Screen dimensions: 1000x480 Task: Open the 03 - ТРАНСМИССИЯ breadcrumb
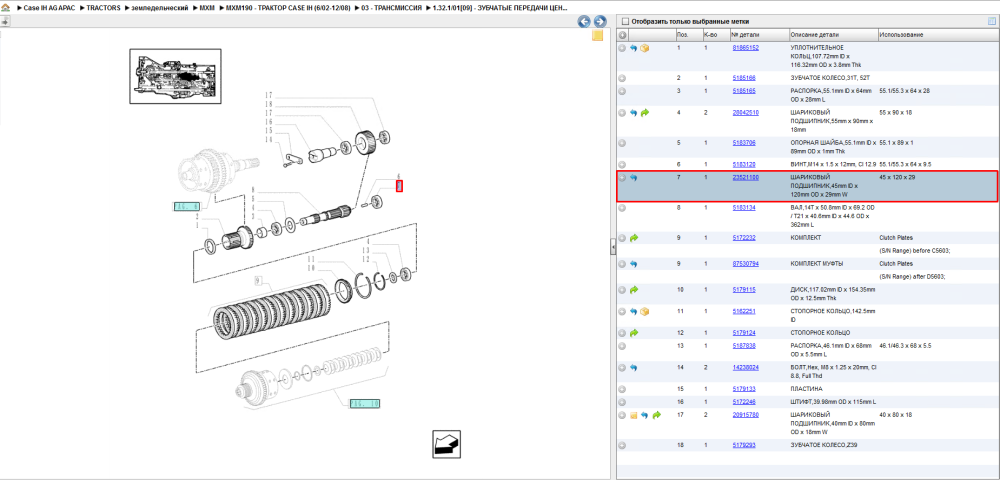pos(392,7)
